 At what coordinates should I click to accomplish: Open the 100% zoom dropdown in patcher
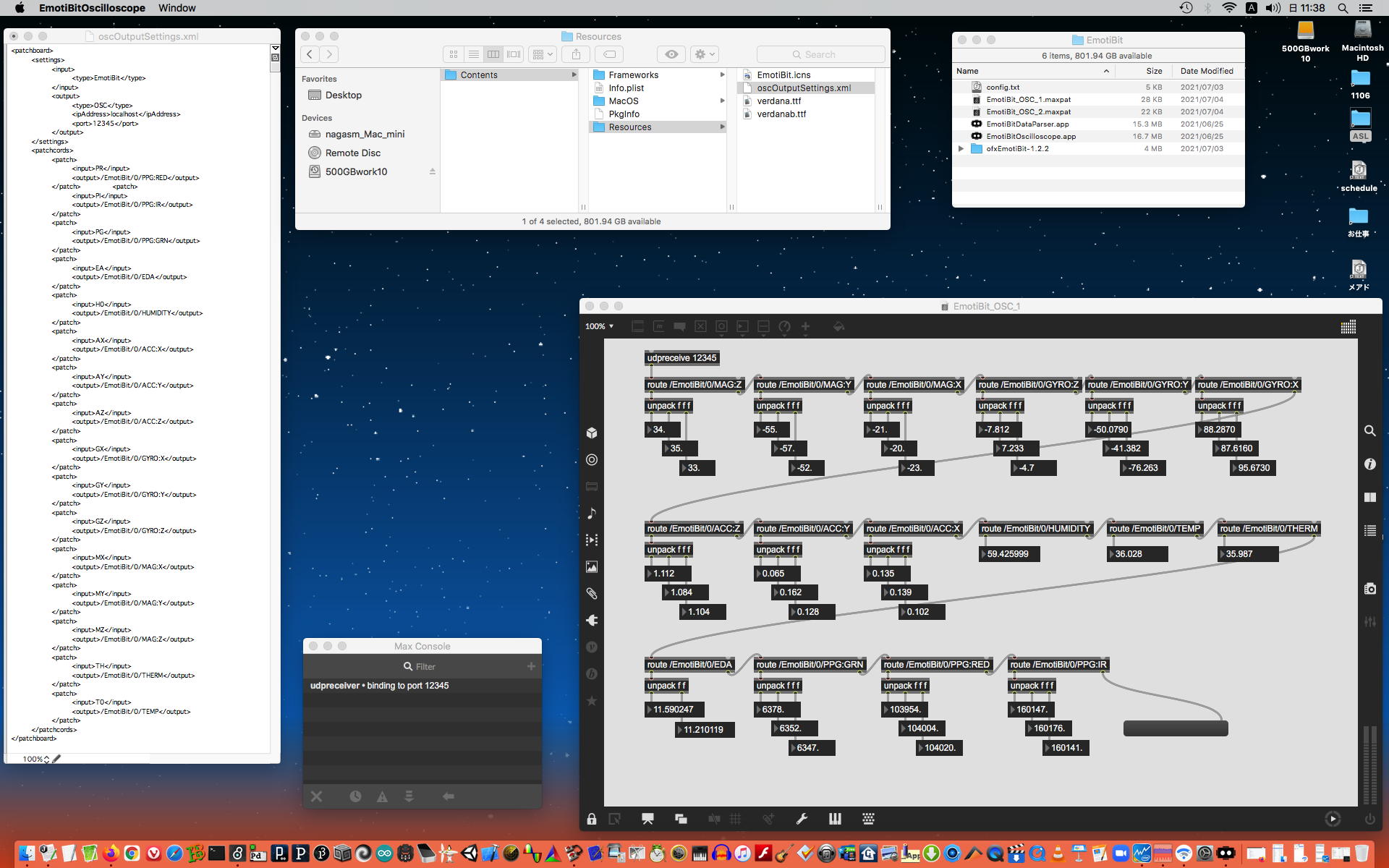(599, 326)
